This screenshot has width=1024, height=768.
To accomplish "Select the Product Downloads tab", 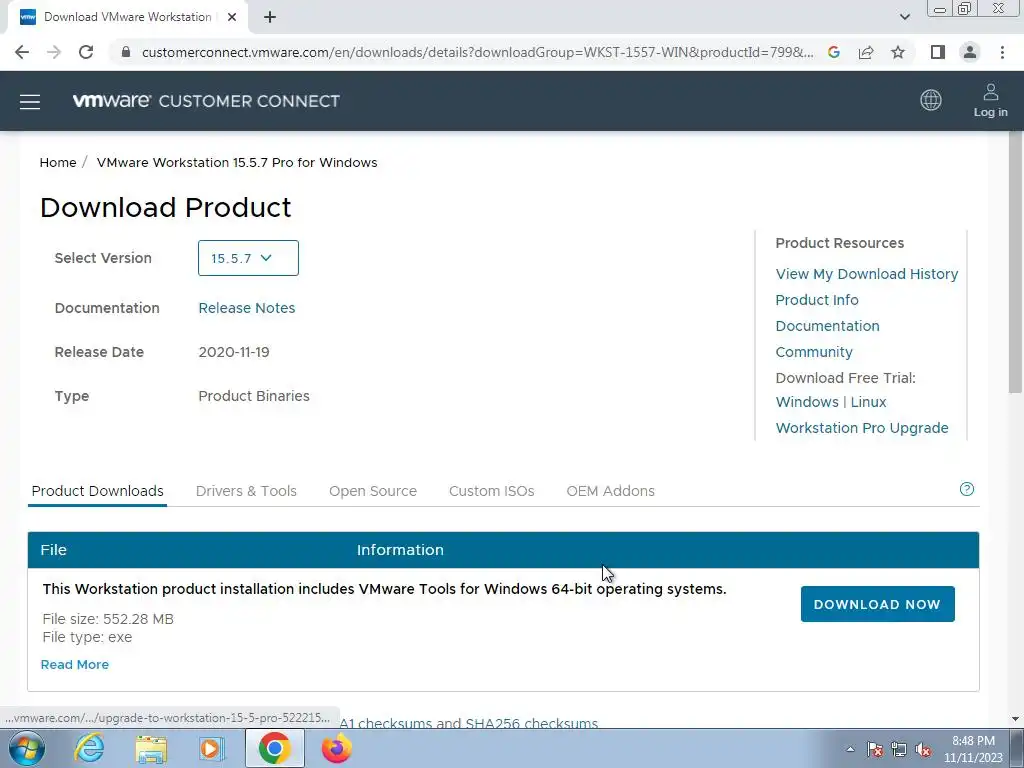I will (x=97, y=491).
